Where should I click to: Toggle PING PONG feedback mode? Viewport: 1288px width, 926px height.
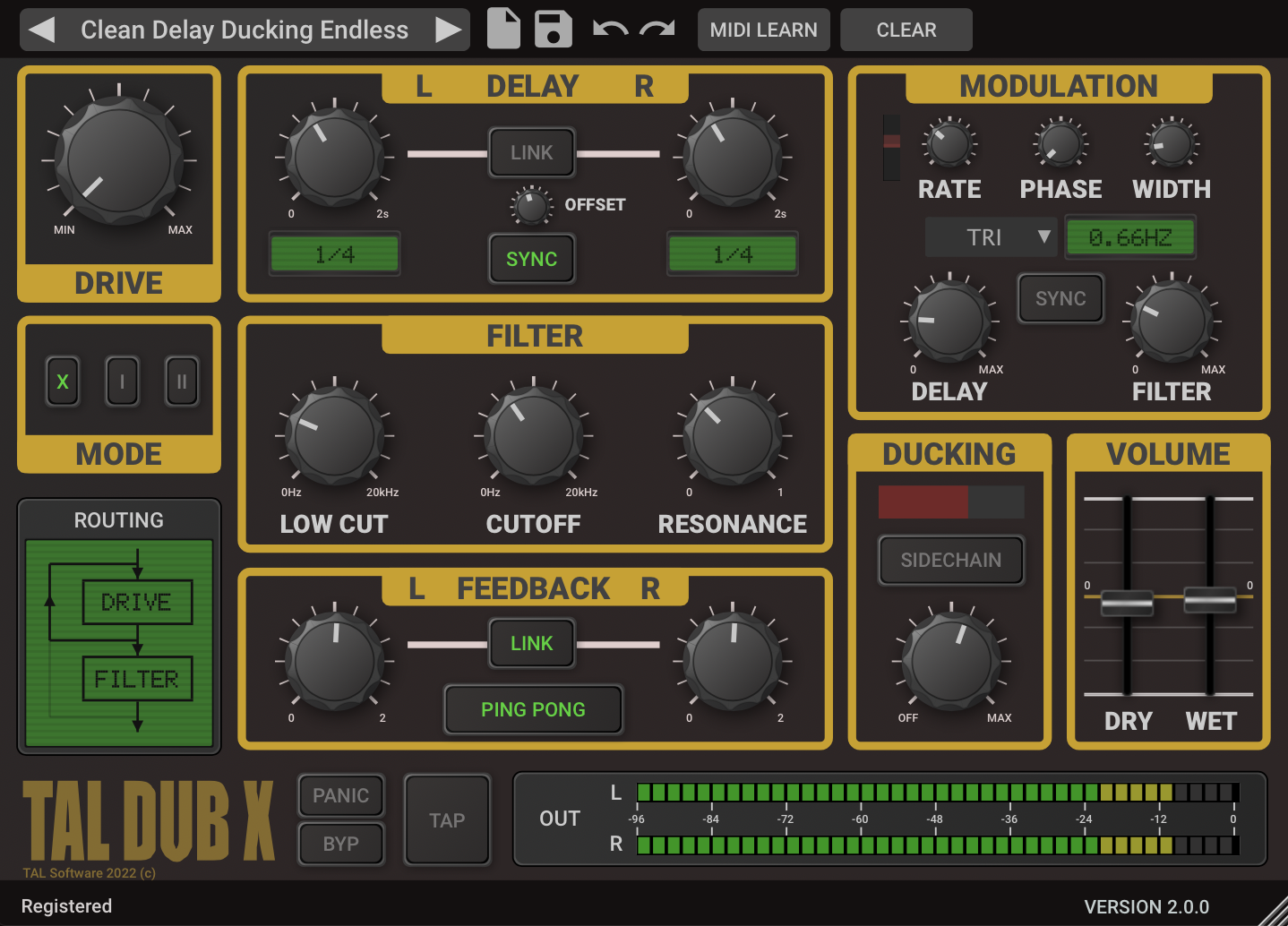(x=533, y=708)
